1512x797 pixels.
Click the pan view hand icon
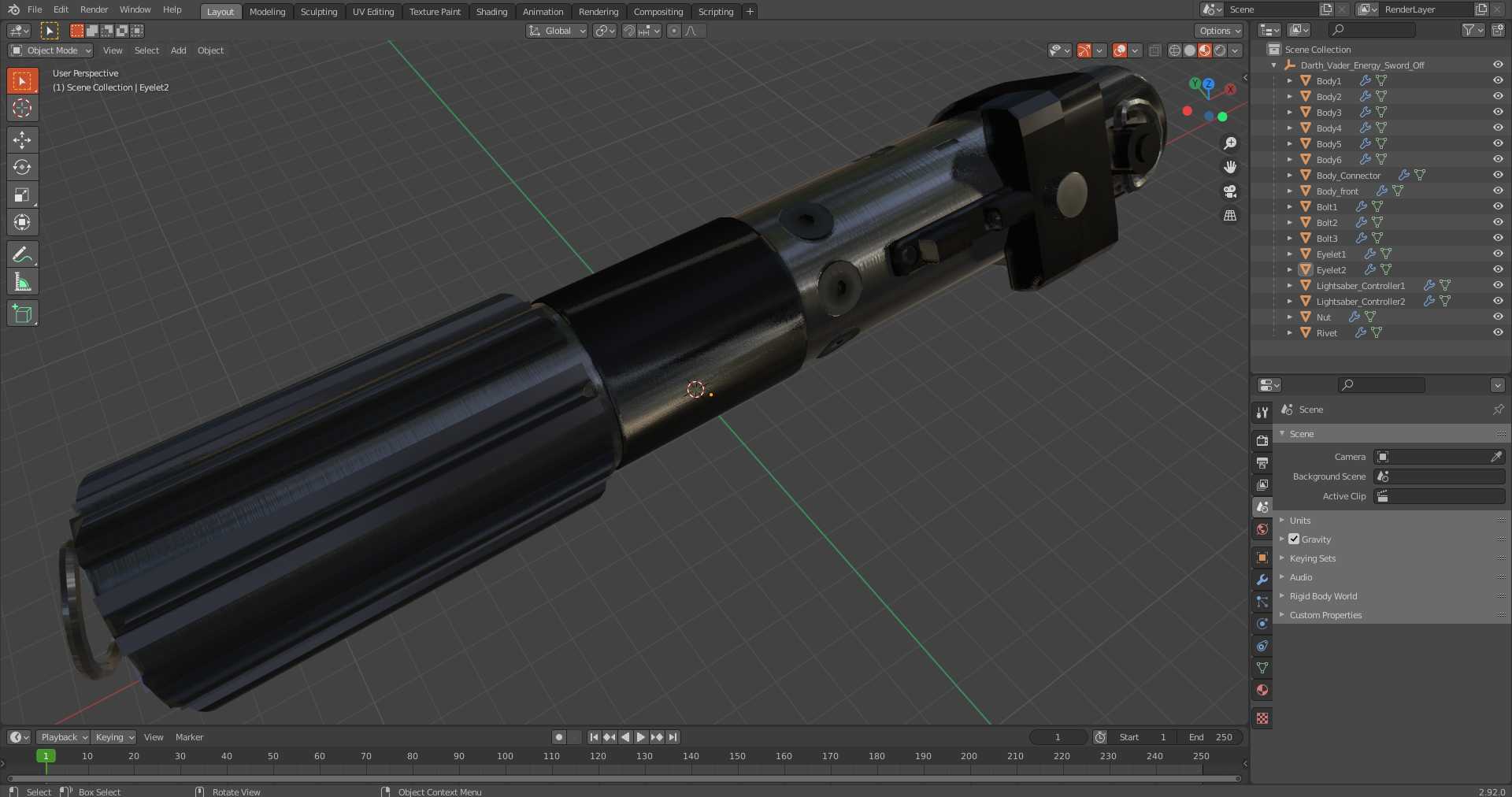[1230, 167]
